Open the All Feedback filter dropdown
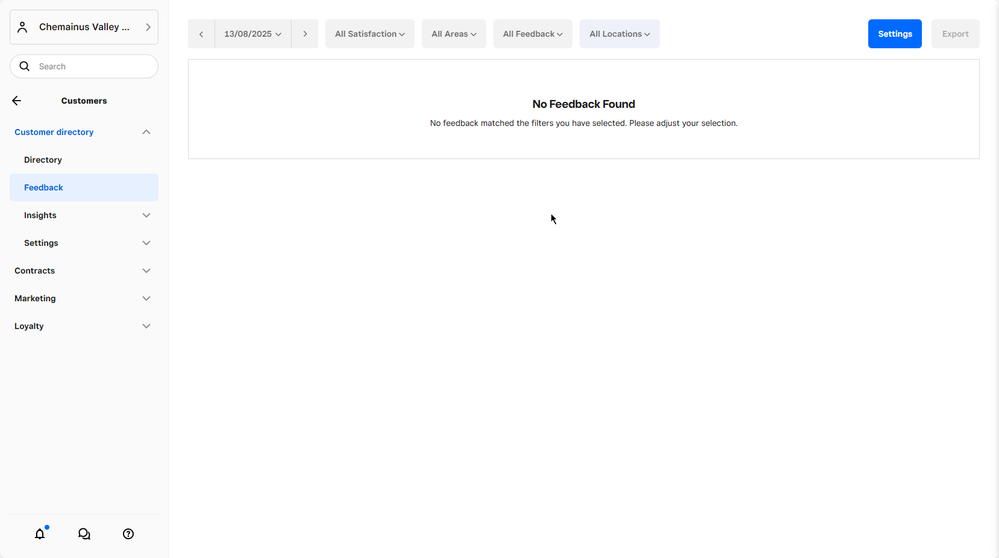999x558 pixels. tap(532, 34)
